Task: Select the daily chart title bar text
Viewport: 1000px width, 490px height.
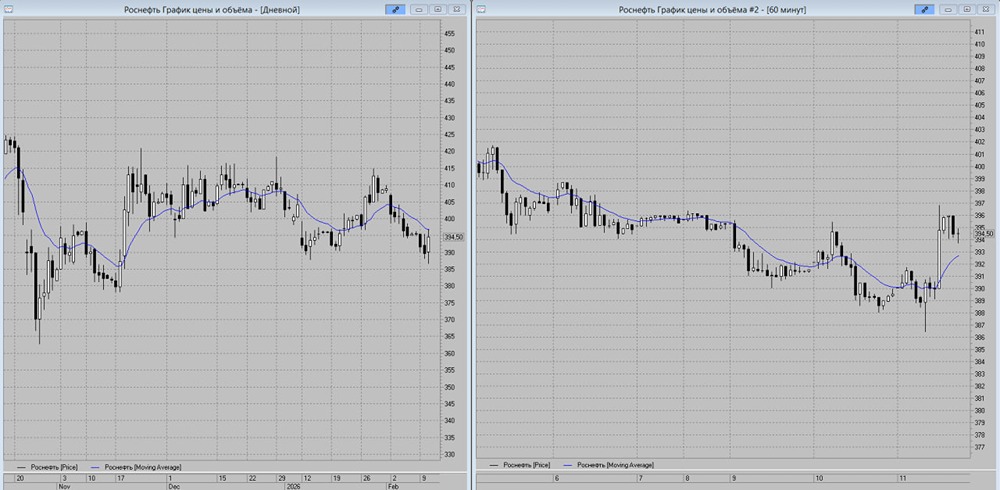Action: pyautogui.click(x=212, y=10)
